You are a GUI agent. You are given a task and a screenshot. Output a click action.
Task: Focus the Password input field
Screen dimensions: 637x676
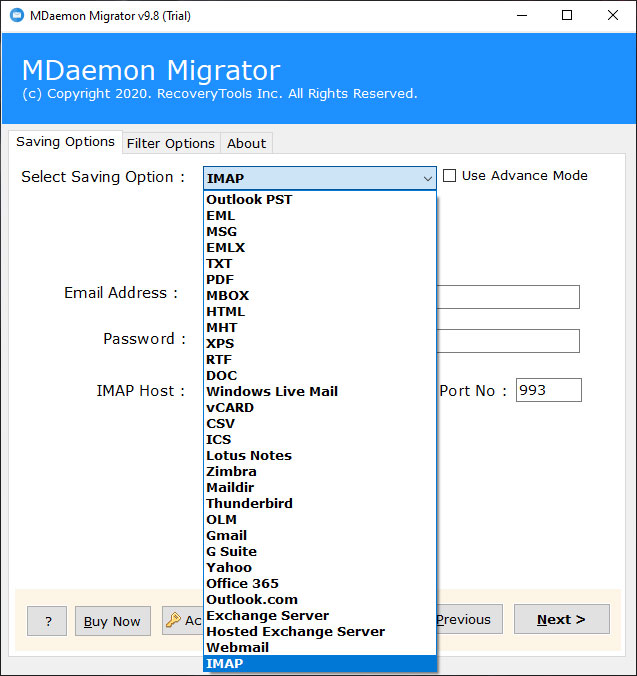click(508, 341)
